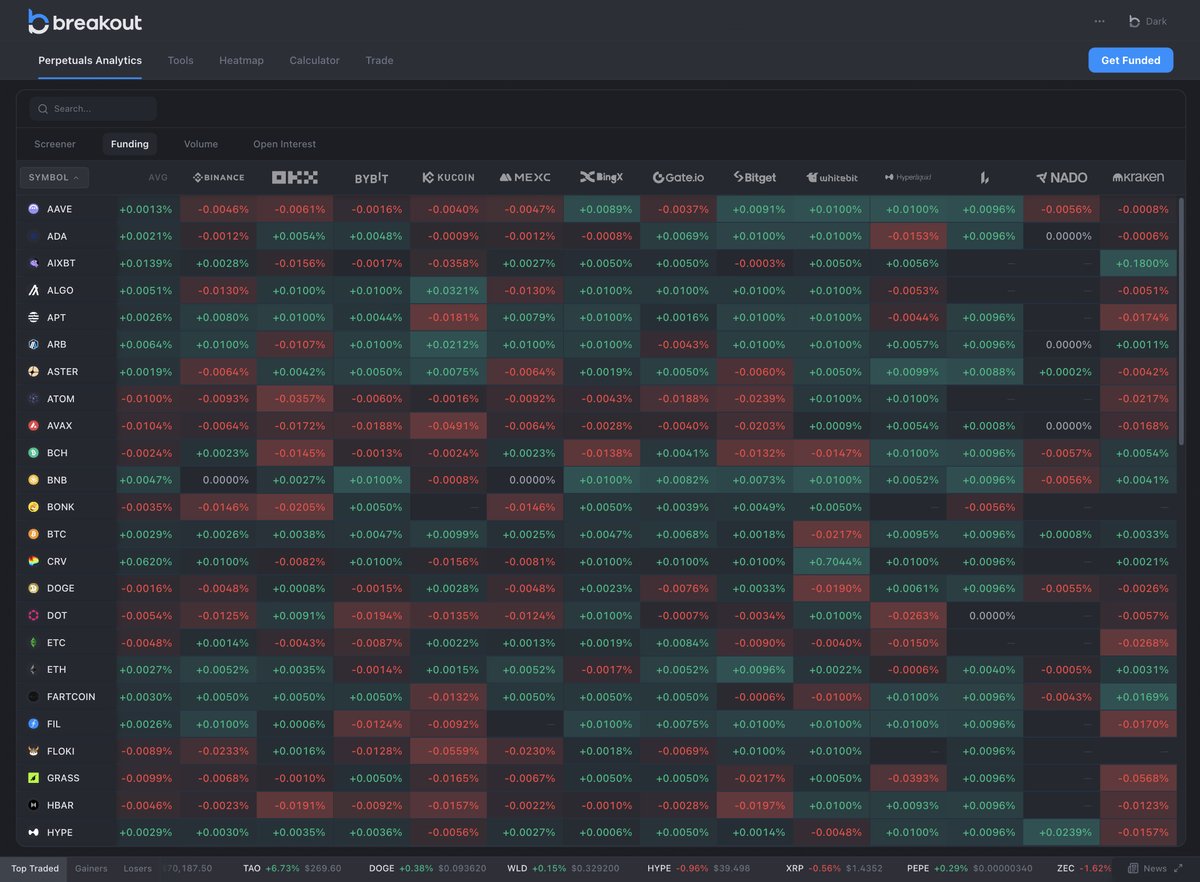Open the SYMBOL sort dropdown
1200x882 pixels.
coord(54,177)
